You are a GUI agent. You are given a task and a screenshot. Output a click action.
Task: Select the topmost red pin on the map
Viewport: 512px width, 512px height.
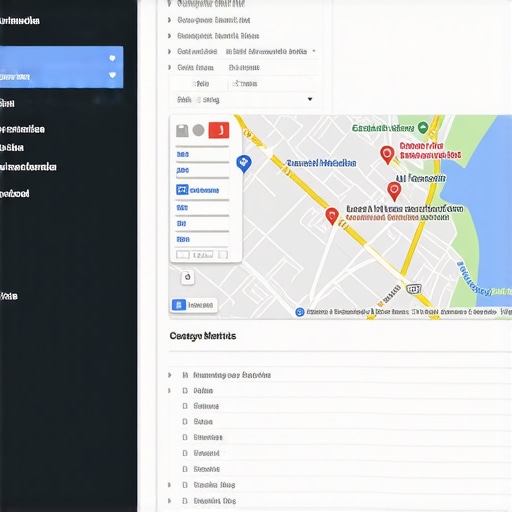387,155
